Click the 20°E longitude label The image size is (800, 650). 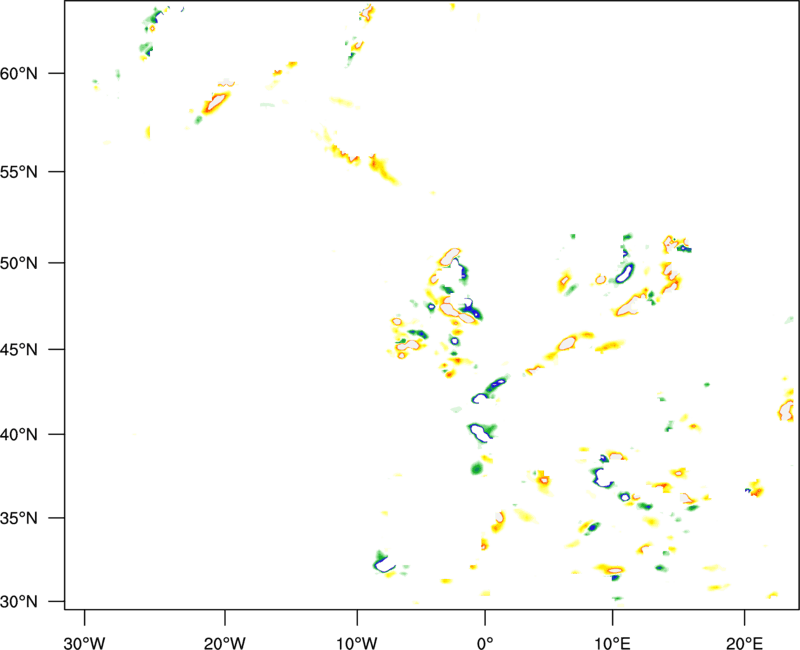tap(744, 641)
